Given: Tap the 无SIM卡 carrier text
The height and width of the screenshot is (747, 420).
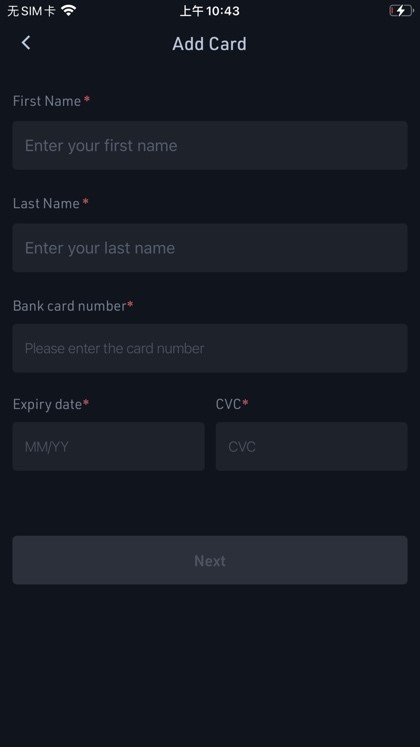Looking at the screenshot, I should pos(31,10).
